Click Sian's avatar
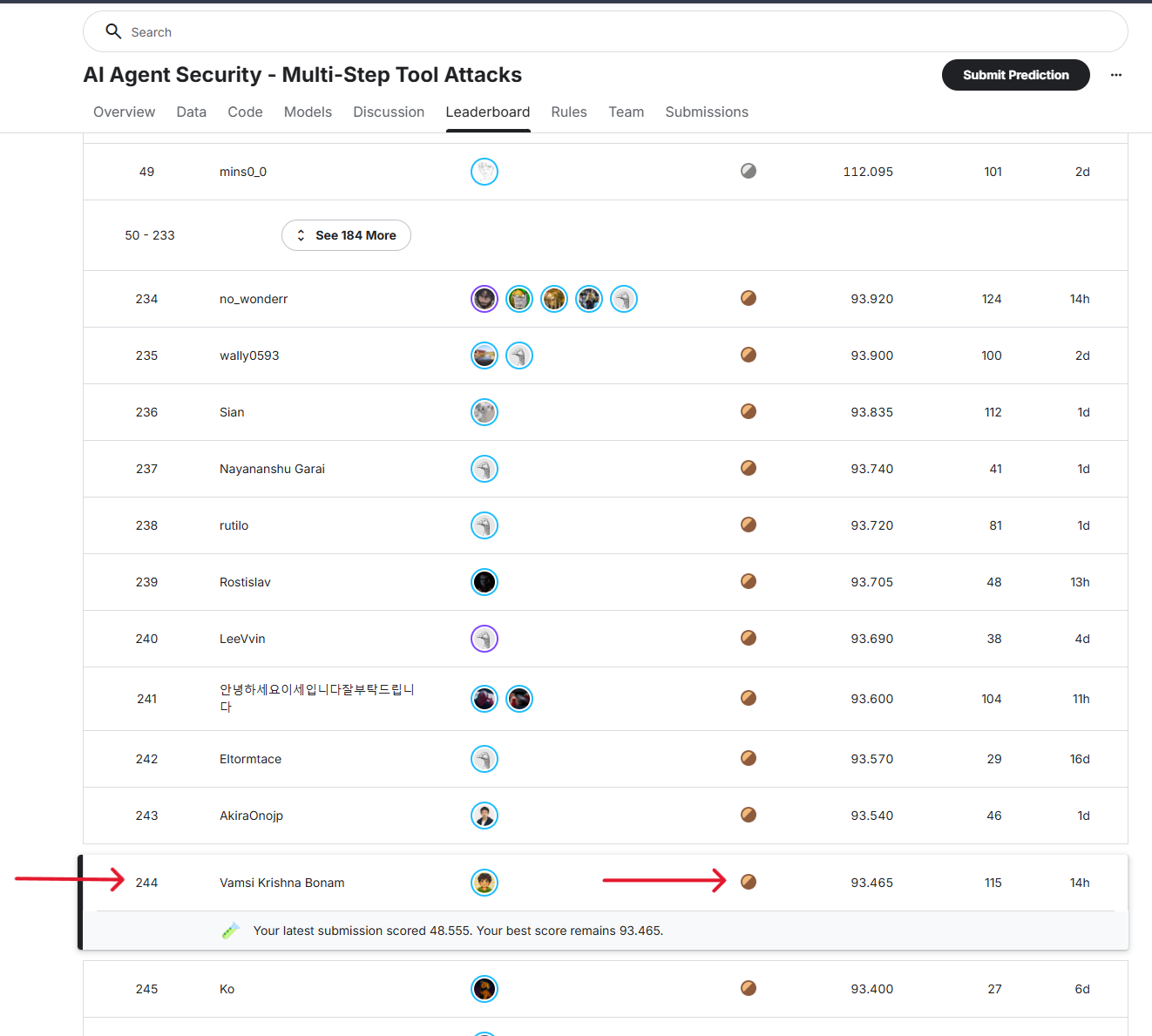This screenshot has height=1036, width=1152. (485, 412)
